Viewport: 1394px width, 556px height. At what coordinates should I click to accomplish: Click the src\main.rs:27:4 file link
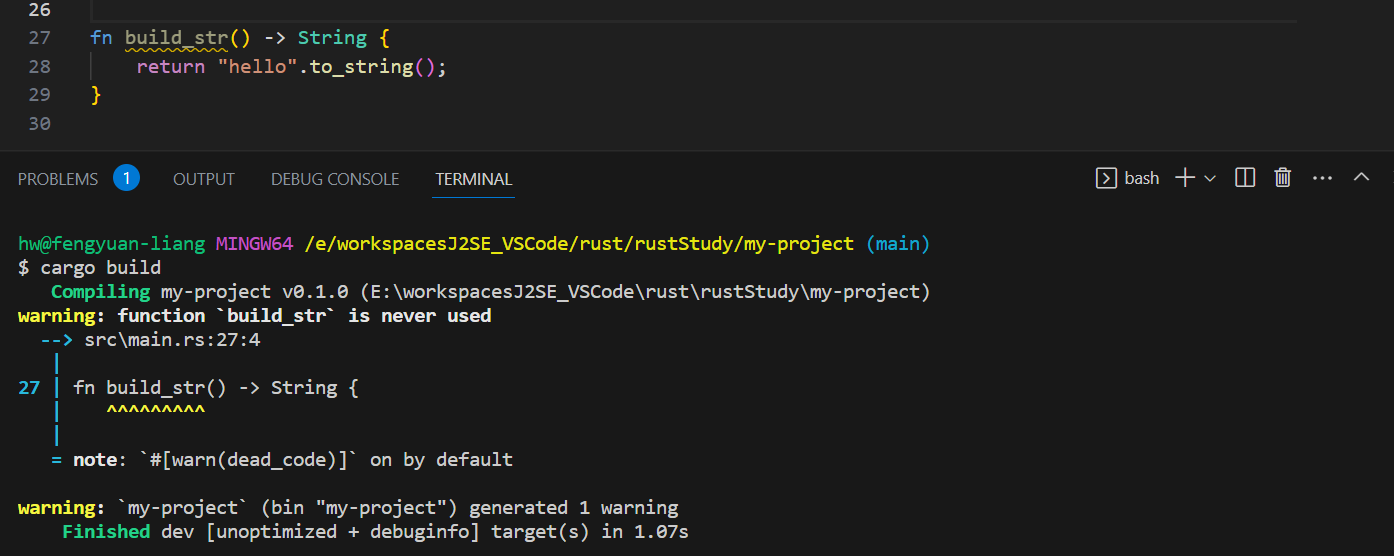(173, 340)
